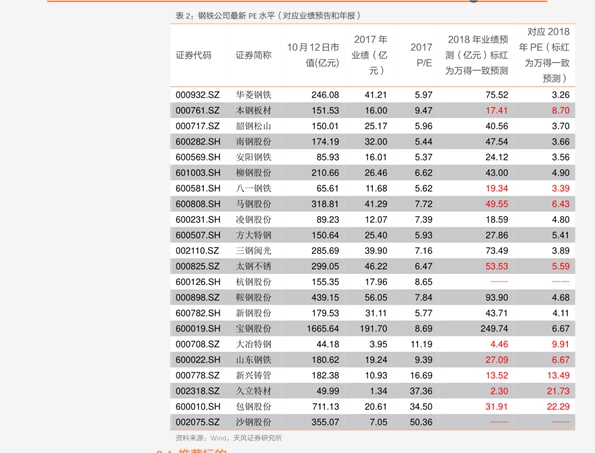This screenshot has height=453, width=595.
Task: Select the 600126.SH 杭钢股份 code cell
Action: tap(198, 282)
